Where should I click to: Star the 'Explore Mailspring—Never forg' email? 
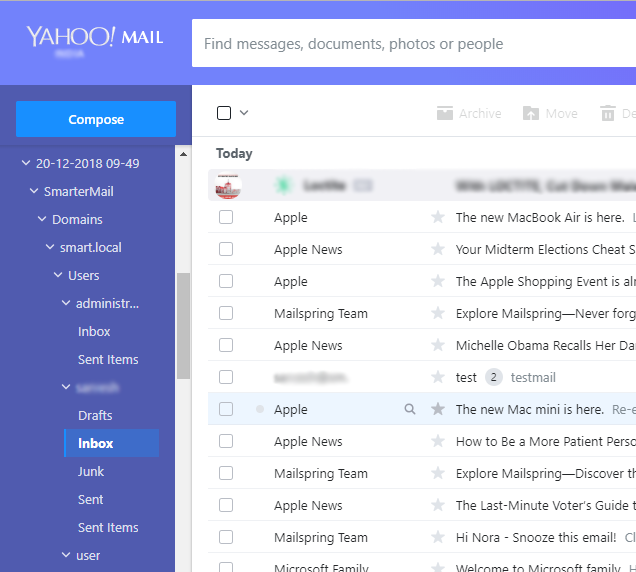point(438,313)
